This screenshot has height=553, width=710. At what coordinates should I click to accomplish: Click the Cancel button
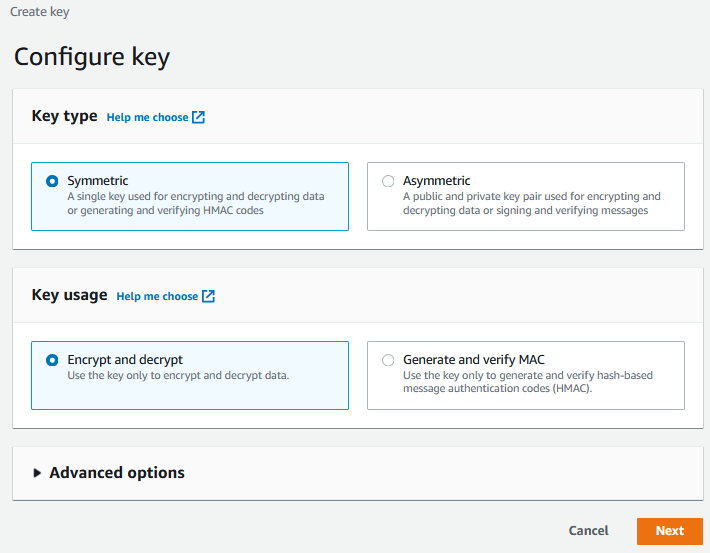[x=588, y=531]
